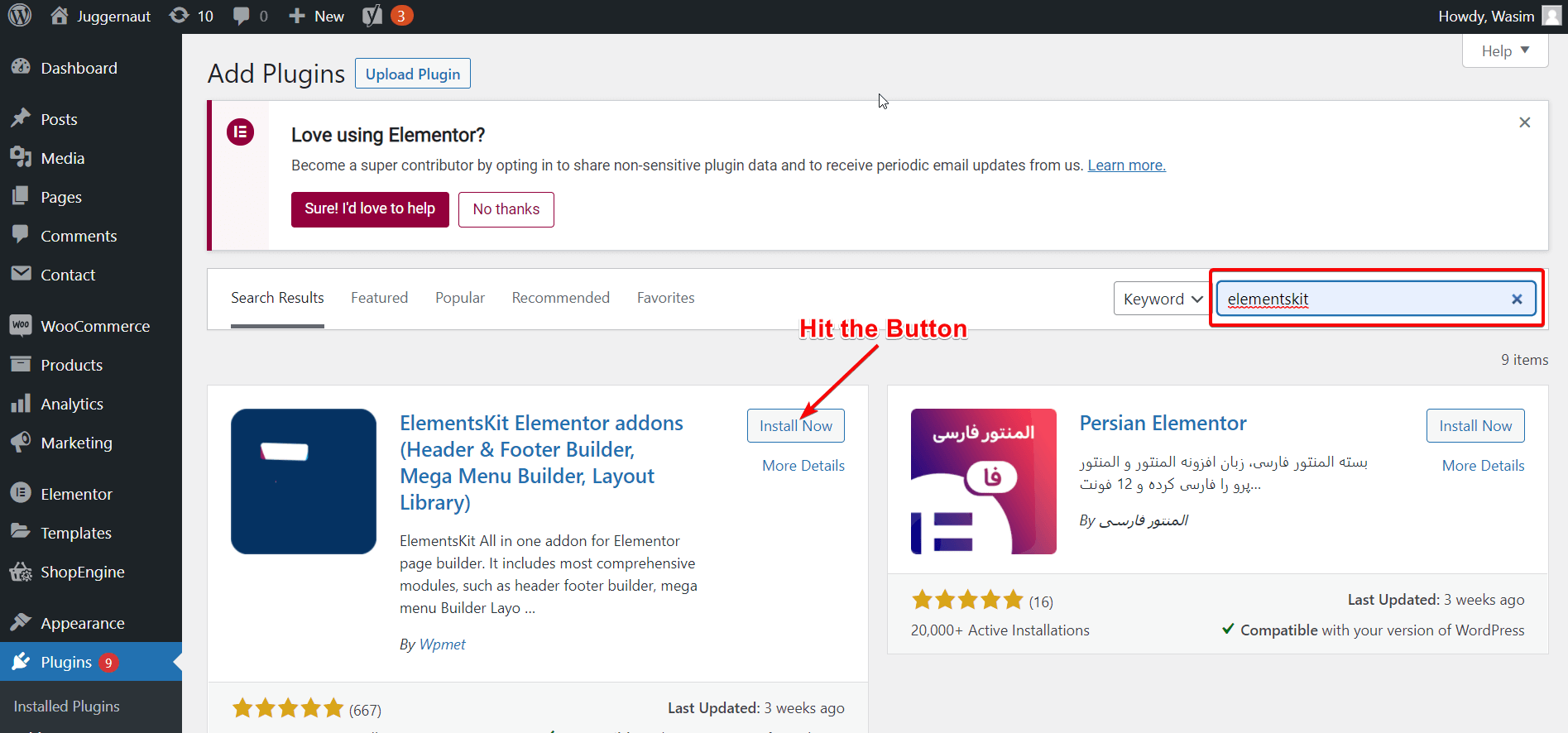Open the Learn more link
Screen dimensions: 1568x733
(1126, 165)
